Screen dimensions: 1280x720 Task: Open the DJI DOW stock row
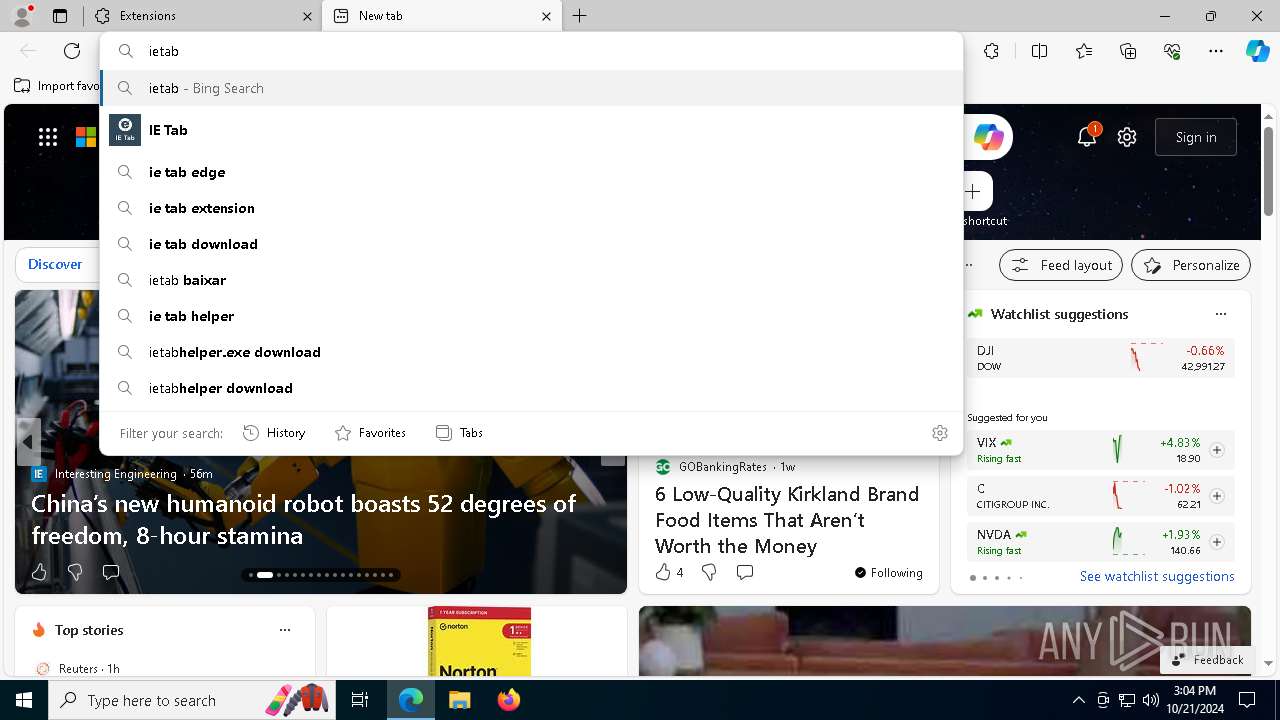pyautogui.click(x=1101, y=358)
